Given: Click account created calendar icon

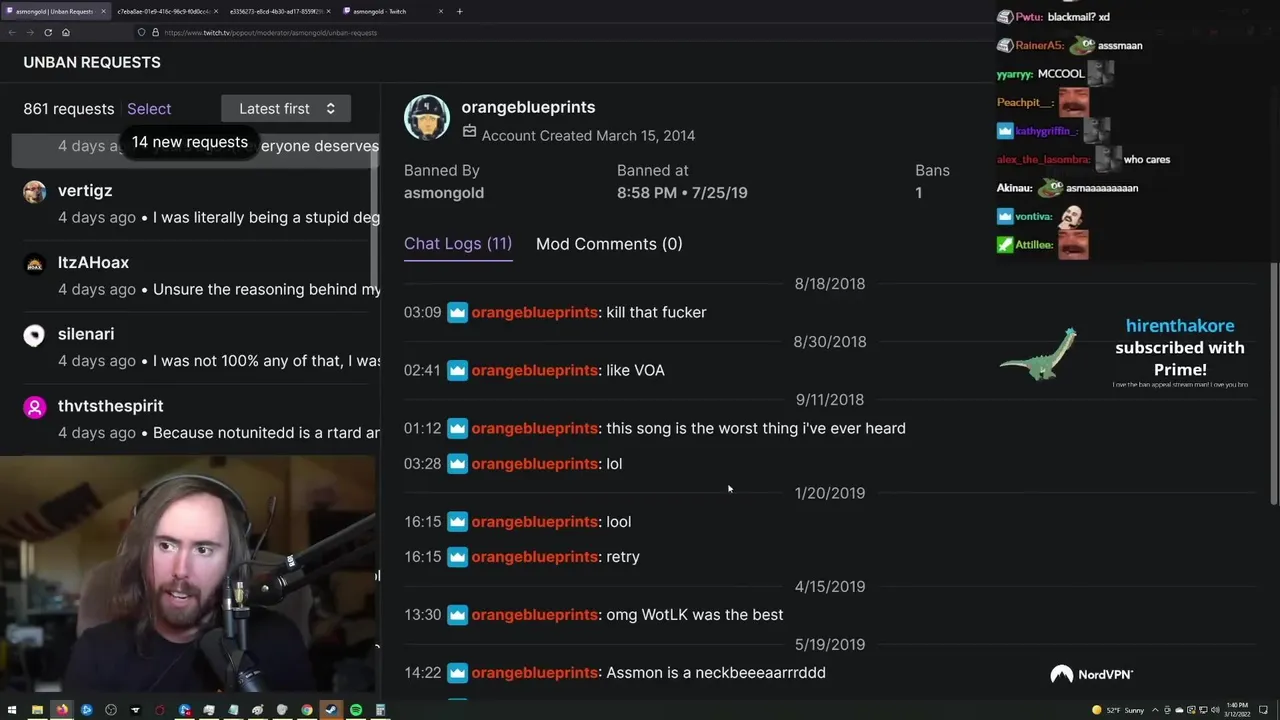Looking at the screenshot, I should [470, 131].
